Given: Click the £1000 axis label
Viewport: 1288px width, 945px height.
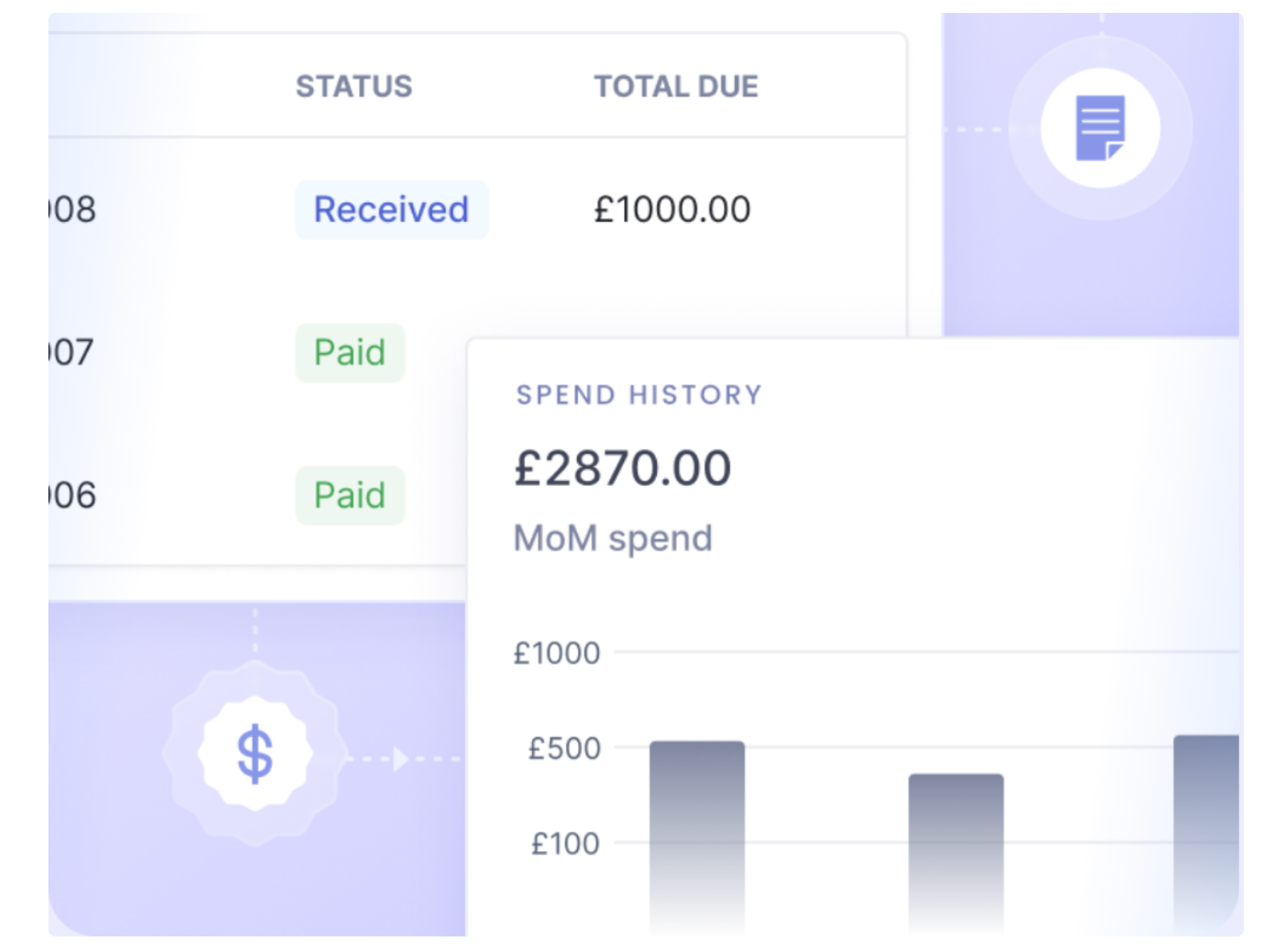Looking at the screenshot, I should (x=557, y=653).
